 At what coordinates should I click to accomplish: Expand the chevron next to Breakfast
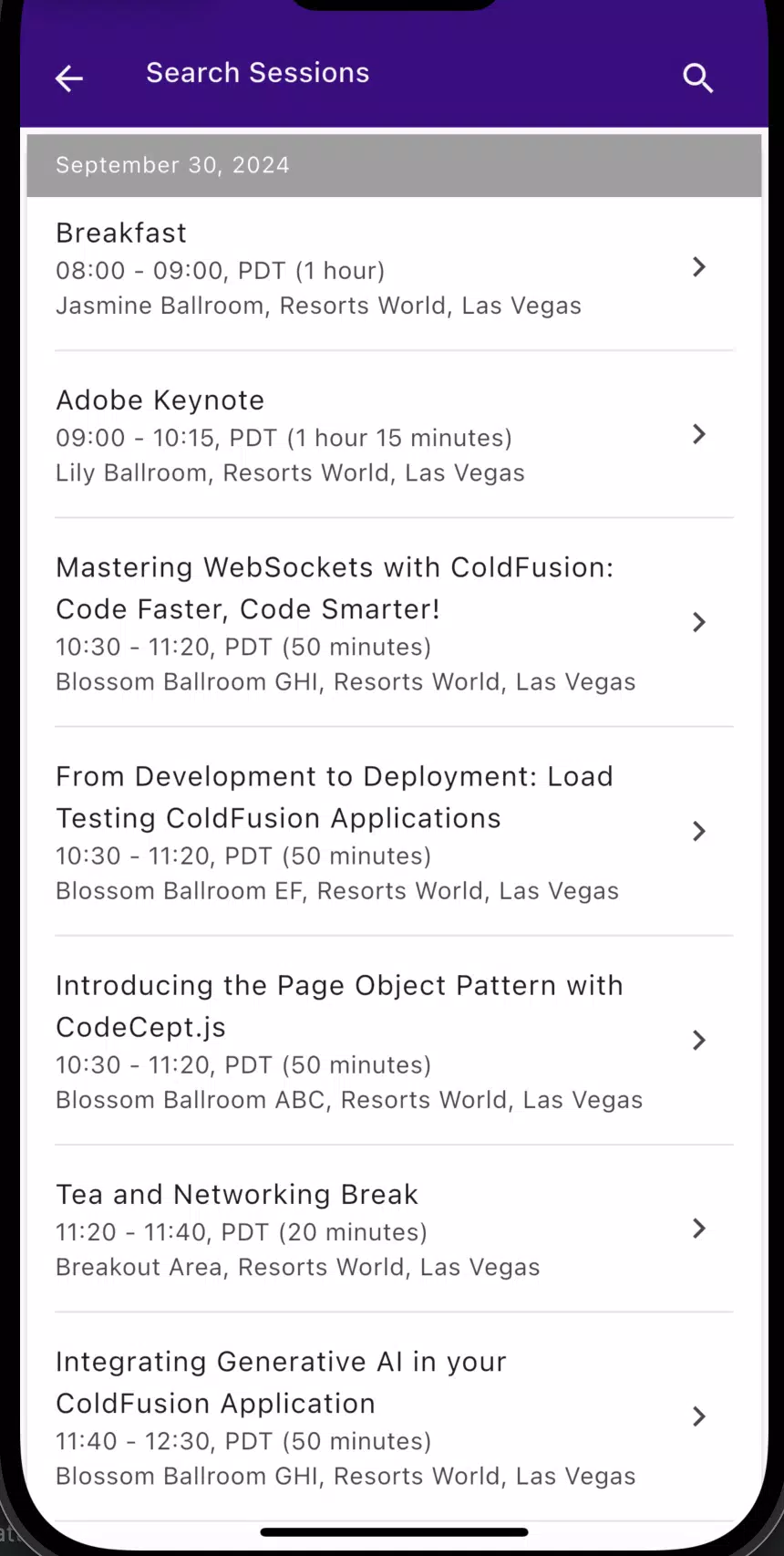[x=698, y=267]
